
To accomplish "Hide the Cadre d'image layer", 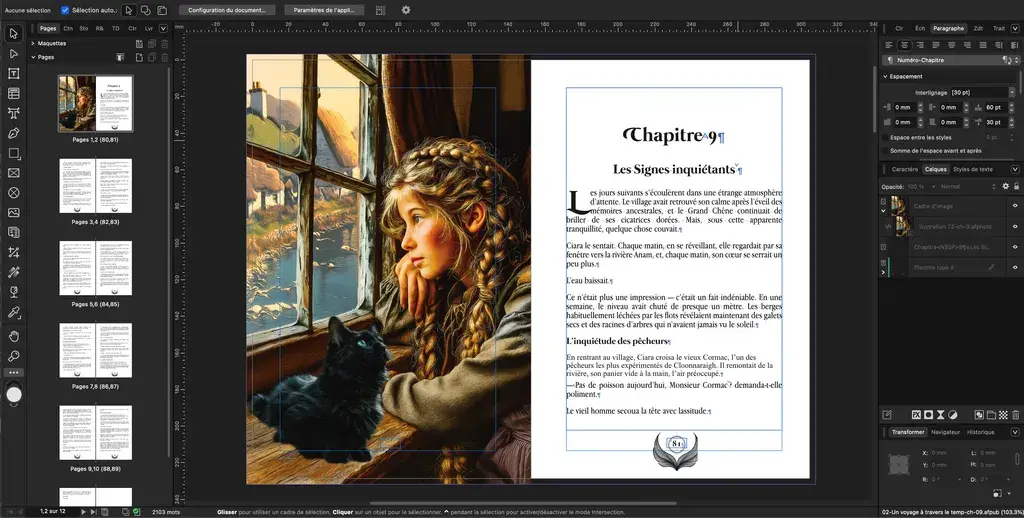I will point(1015,204).
